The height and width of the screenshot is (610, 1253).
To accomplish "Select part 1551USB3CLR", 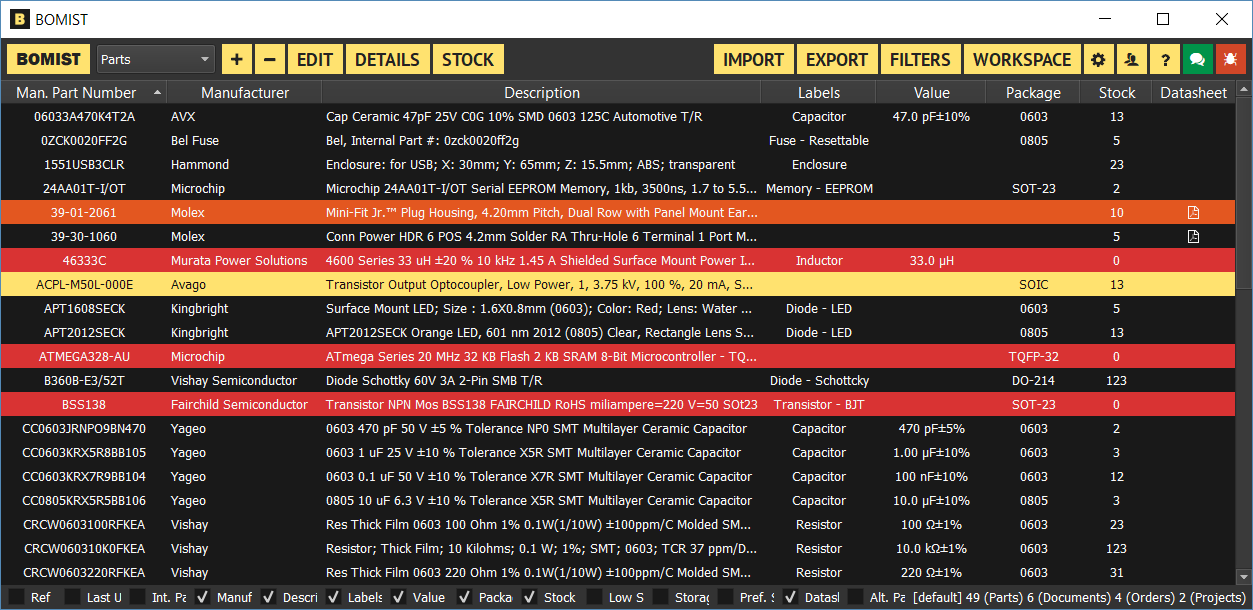I will tap(617, 165).
